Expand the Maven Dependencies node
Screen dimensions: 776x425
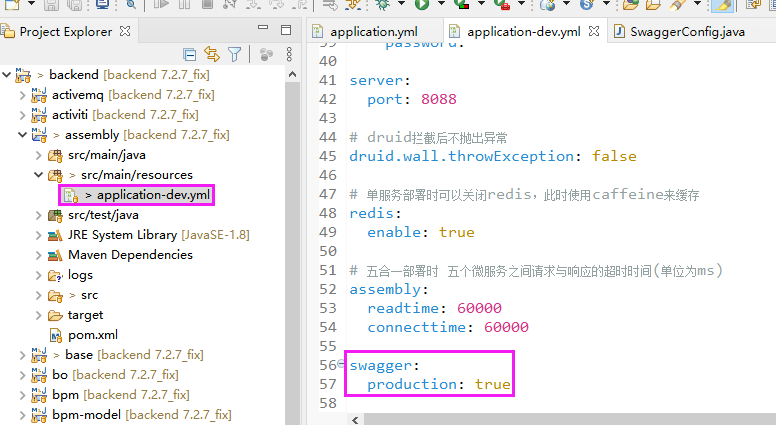[x=38, y=255]
